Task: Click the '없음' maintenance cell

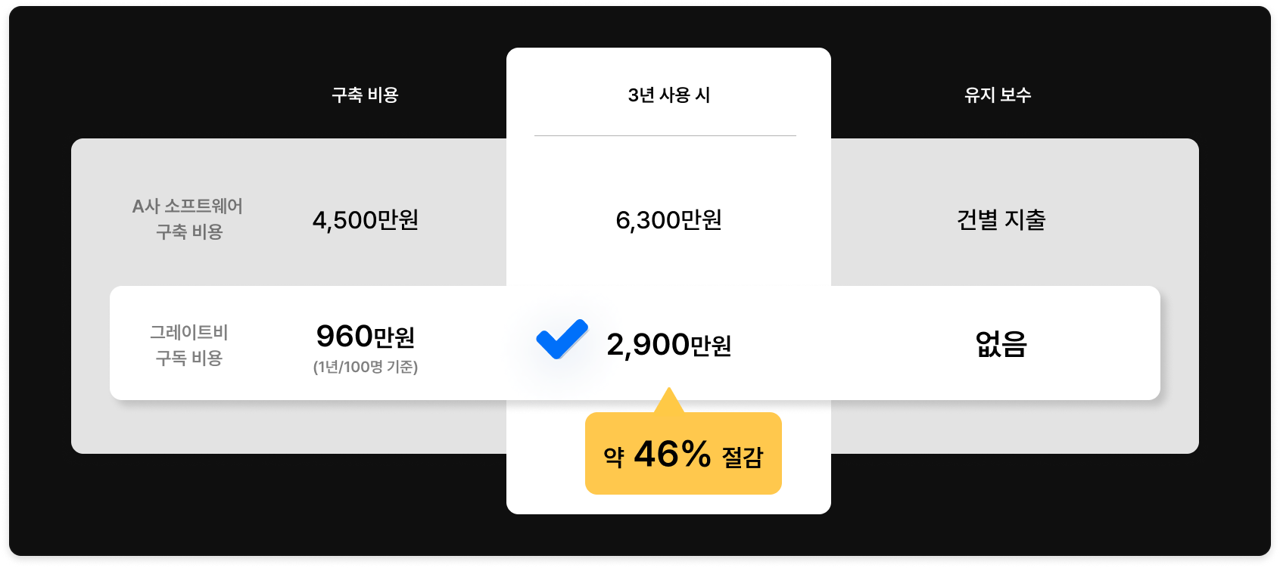Action: pos(1001,344)
